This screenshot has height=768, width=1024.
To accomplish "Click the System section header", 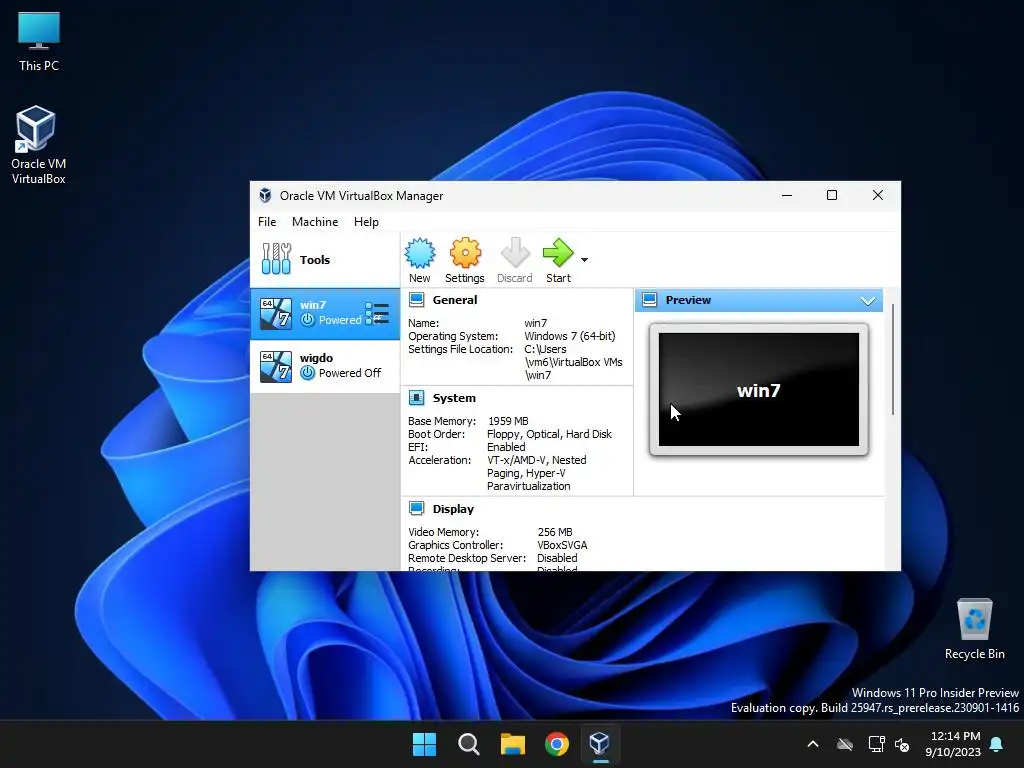I will click(x=454, y=398).
